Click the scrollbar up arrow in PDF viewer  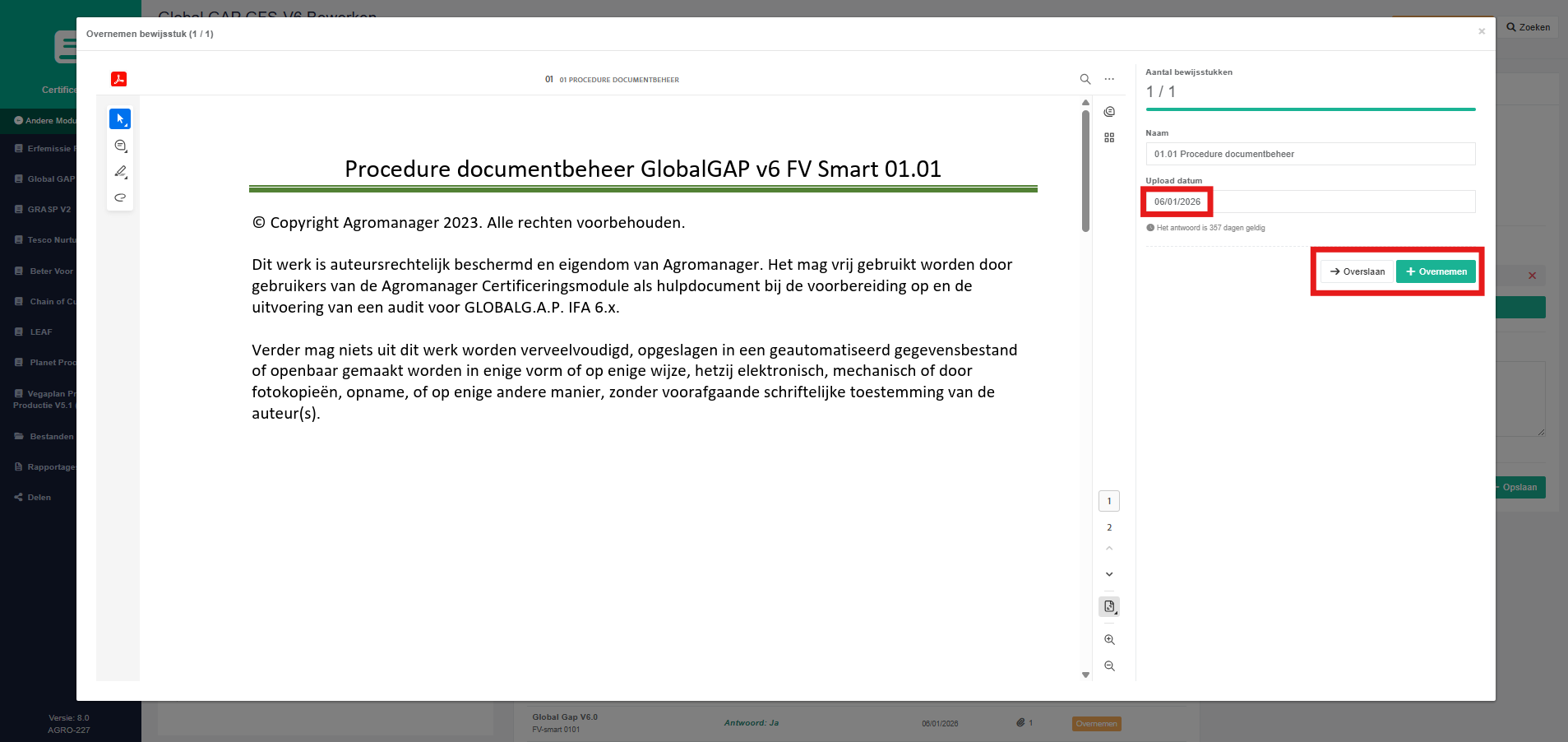click(1085, 103)
